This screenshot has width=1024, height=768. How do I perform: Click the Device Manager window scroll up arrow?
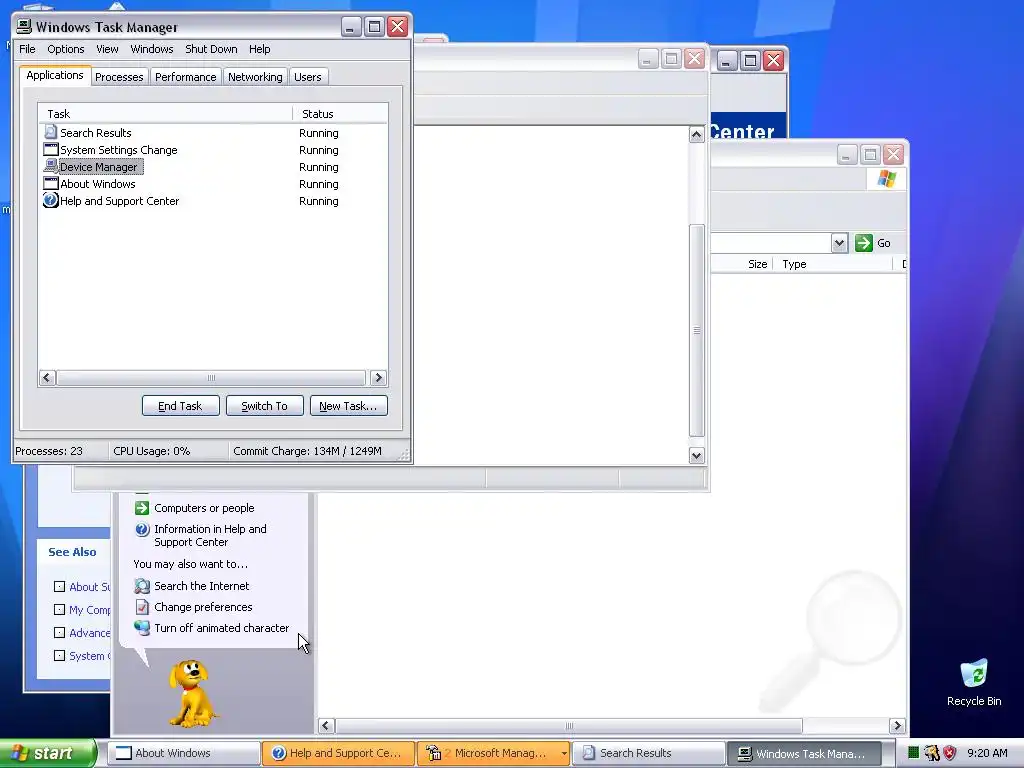696,135
